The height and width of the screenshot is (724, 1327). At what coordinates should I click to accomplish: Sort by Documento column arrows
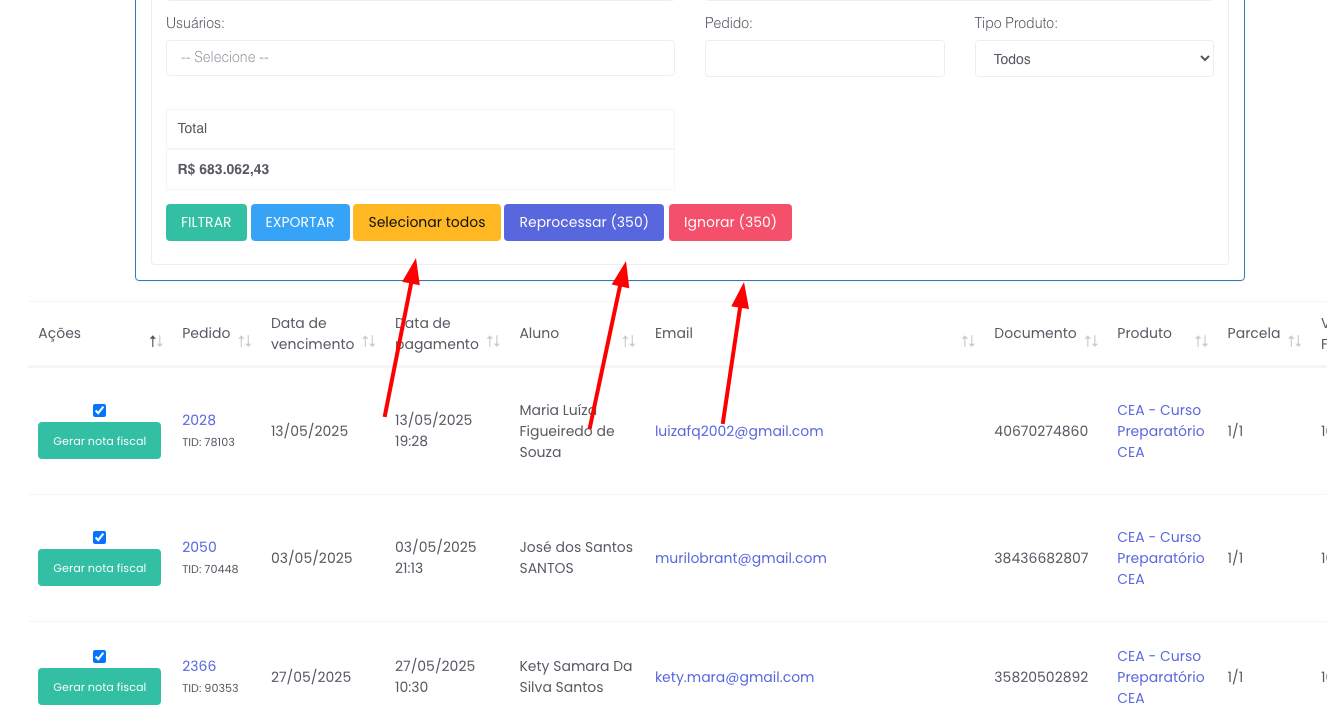tap(1091, 342)
